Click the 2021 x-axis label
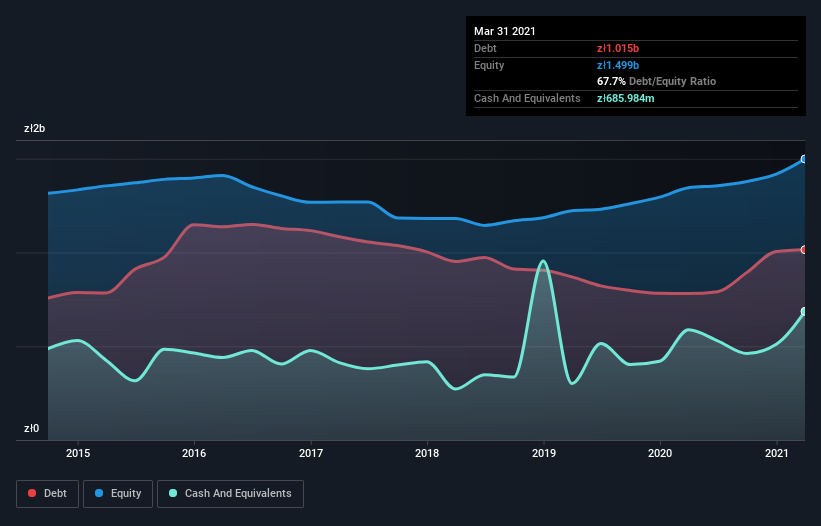Screen dimensions: 821x526 pyautogui.click(x=776, y=453)
